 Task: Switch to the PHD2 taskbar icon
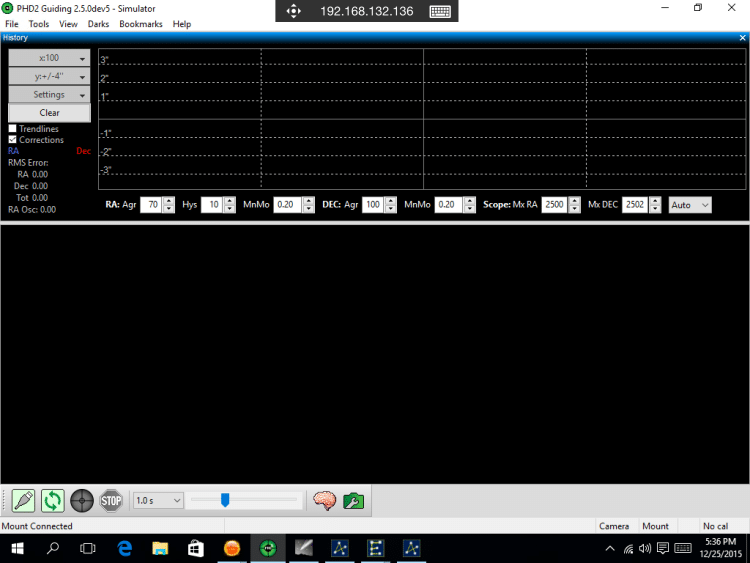268,548
